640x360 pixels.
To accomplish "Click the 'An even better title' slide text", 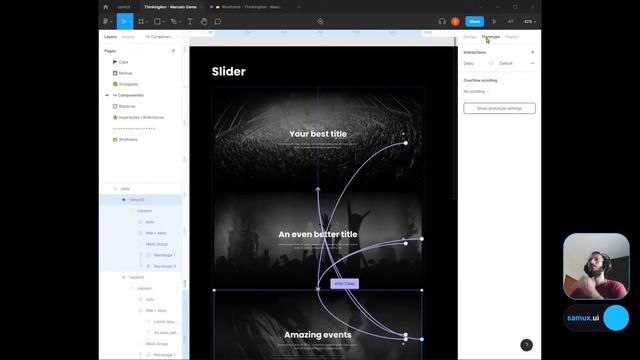I will coord(318,234).
